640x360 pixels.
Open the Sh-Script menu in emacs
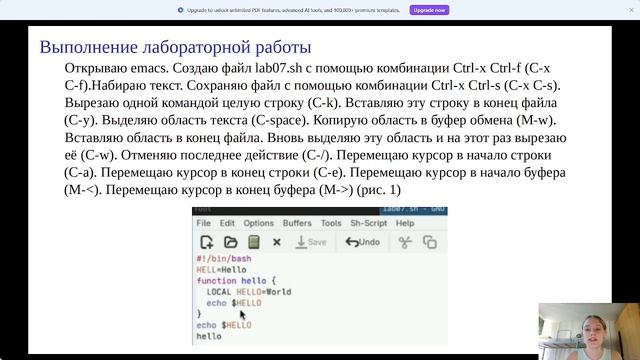pyautogui.click(x=368, y=223)
